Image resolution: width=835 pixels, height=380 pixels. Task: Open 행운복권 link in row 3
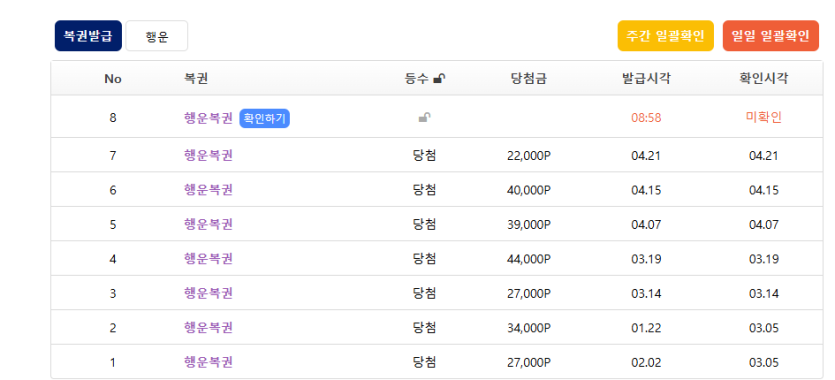[x=208, y=293]
